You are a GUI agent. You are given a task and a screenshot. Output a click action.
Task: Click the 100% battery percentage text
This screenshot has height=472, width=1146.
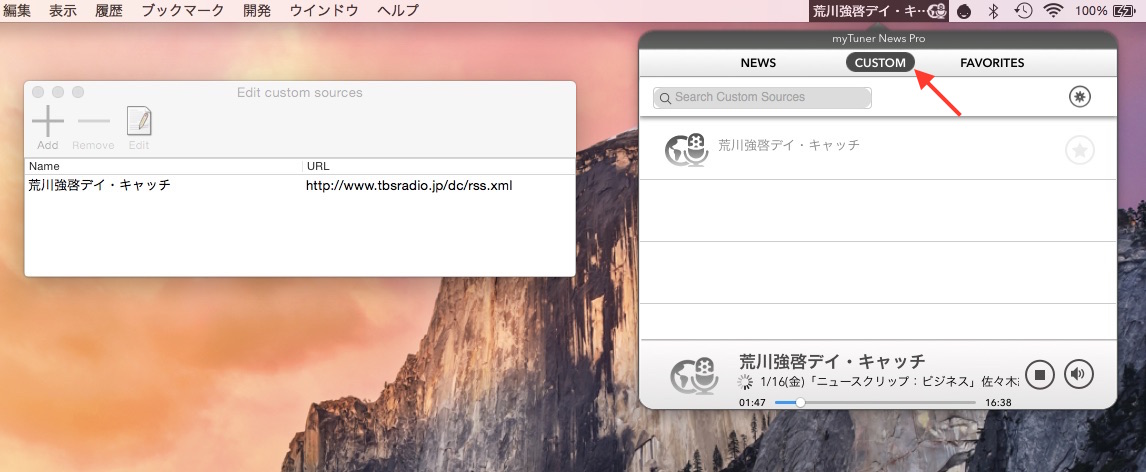click(1091, 11)
